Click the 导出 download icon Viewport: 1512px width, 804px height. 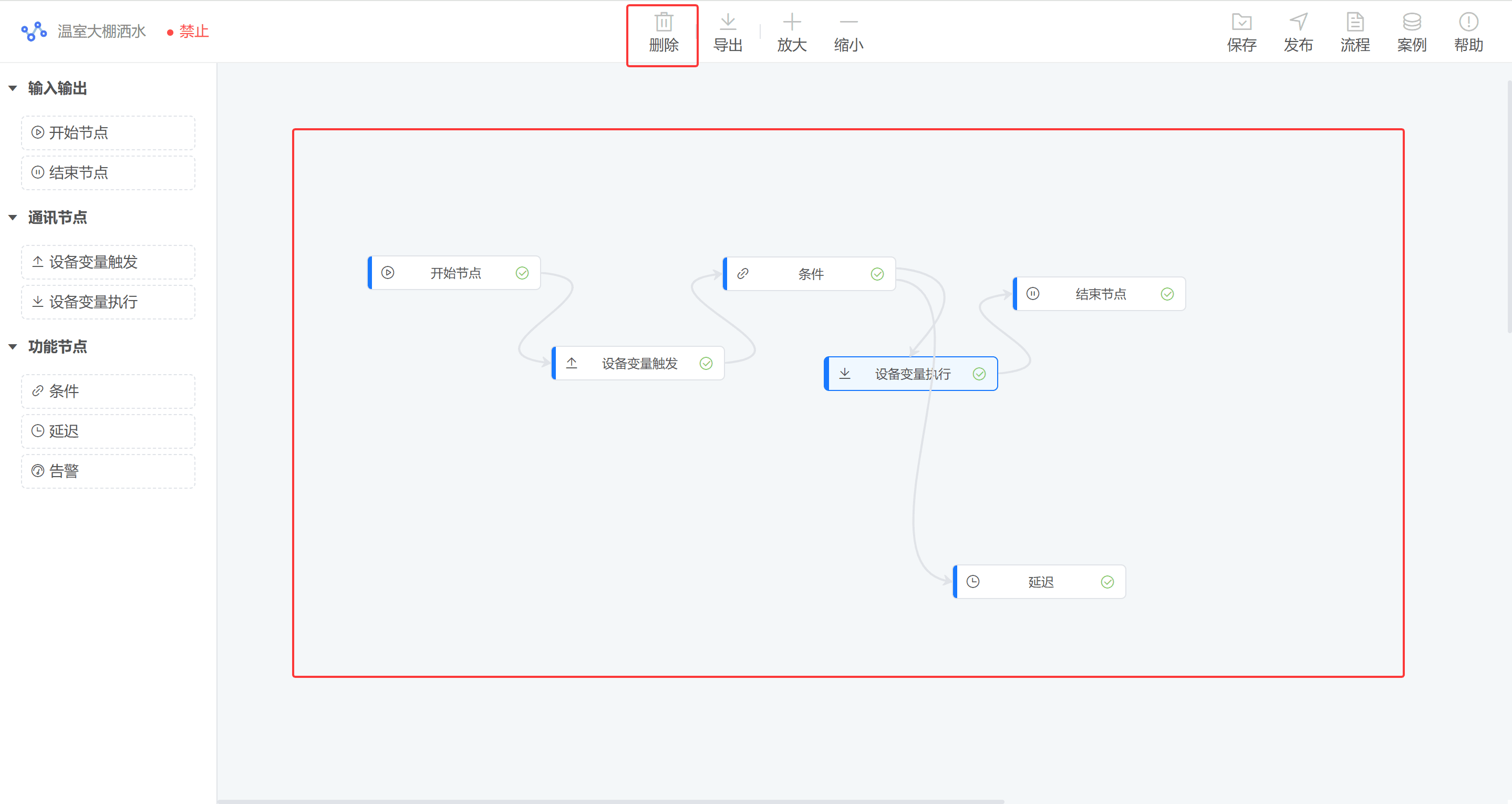click(728, 22)
